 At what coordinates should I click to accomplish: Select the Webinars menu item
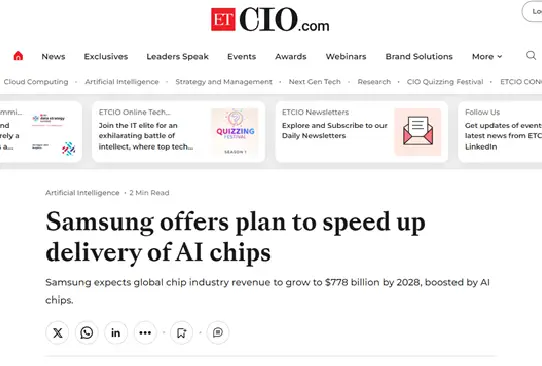(346, 56)
